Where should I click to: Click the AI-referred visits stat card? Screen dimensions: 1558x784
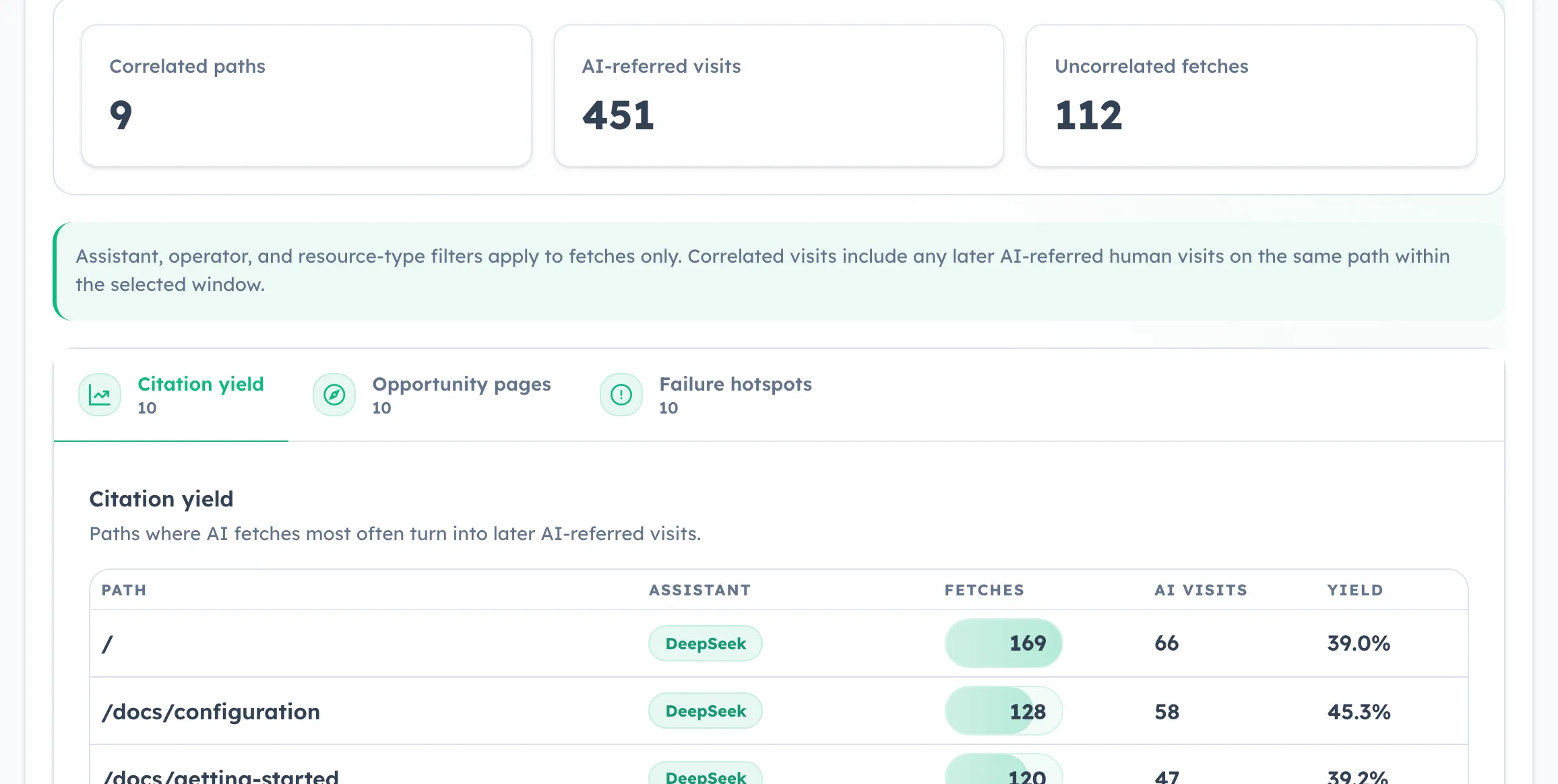[778, 94]
